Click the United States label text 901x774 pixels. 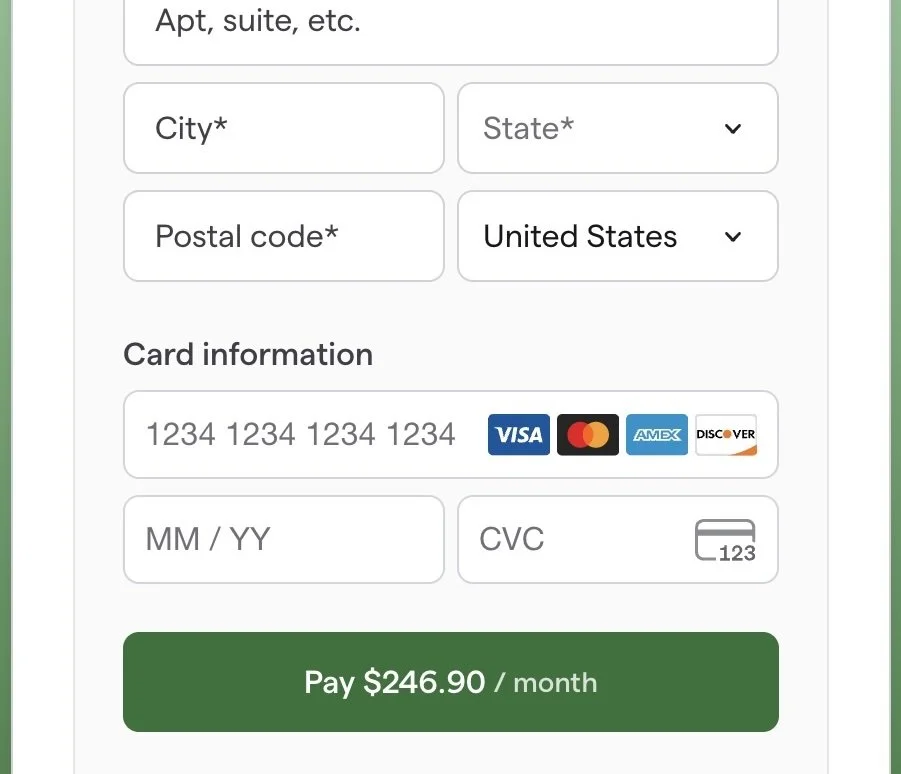[x=580, y=236]
